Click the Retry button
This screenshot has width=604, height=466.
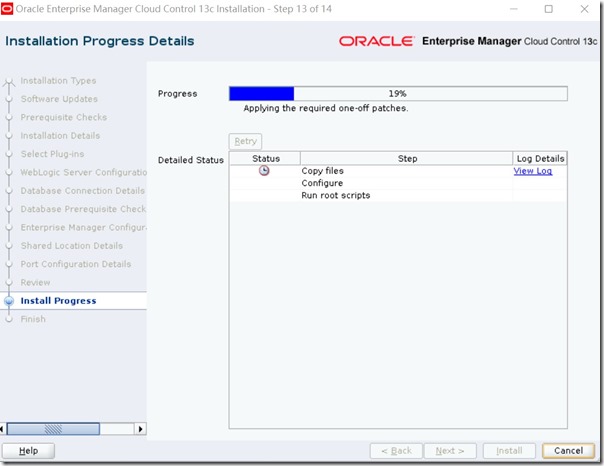pos(245,141)
